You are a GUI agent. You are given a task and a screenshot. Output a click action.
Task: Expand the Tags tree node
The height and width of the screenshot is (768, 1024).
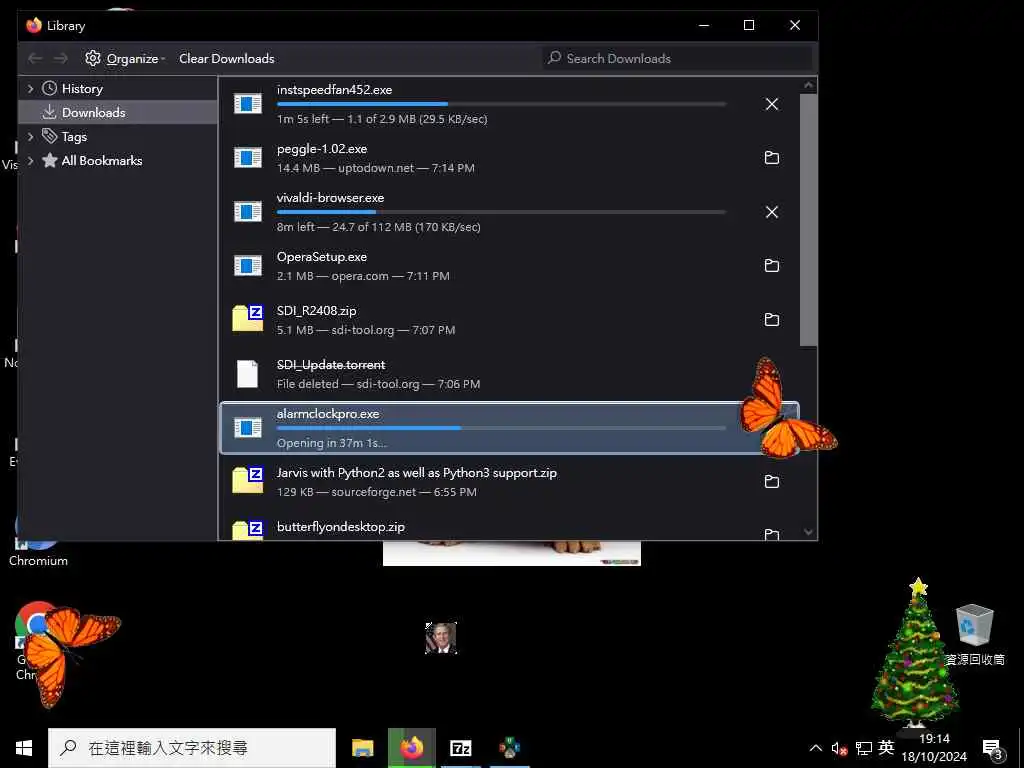click(x=30, y=136)
